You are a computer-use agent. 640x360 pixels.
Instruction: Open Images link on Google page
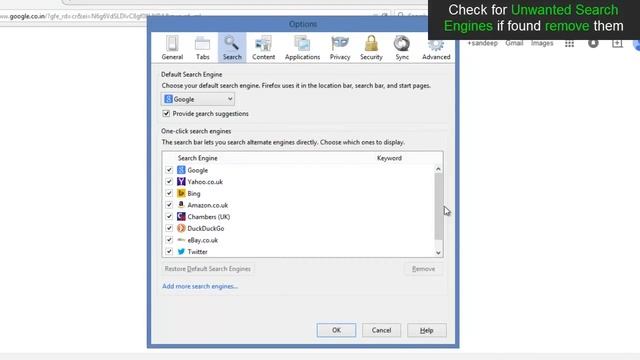(x=542, y=43)
